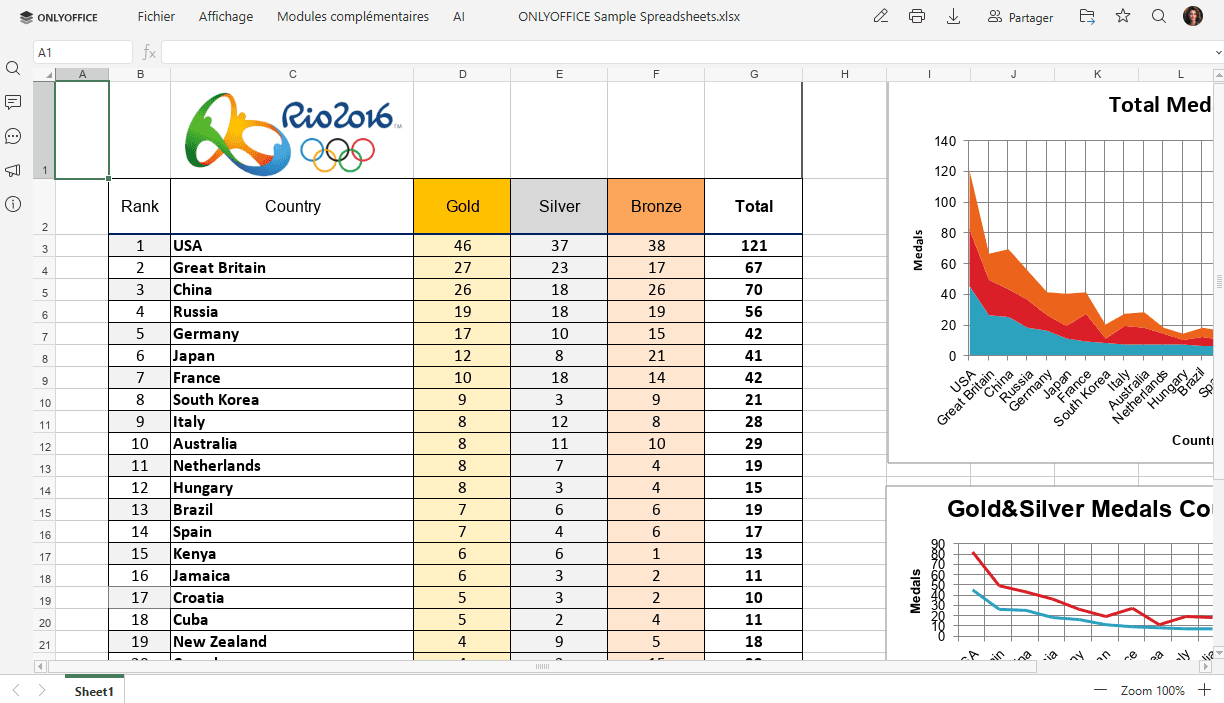
Task: Click the pencil edit icon
Action: (880, 16)
